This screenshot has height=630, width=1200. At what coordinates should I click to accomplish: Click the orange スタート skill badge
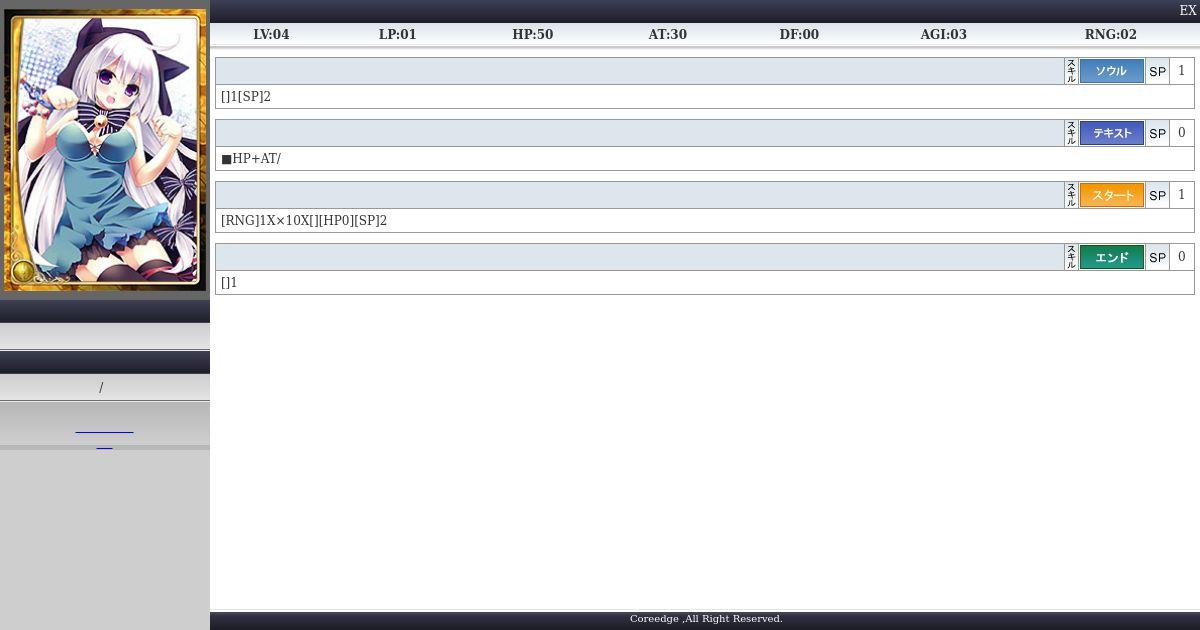[x=1111, y=195]
